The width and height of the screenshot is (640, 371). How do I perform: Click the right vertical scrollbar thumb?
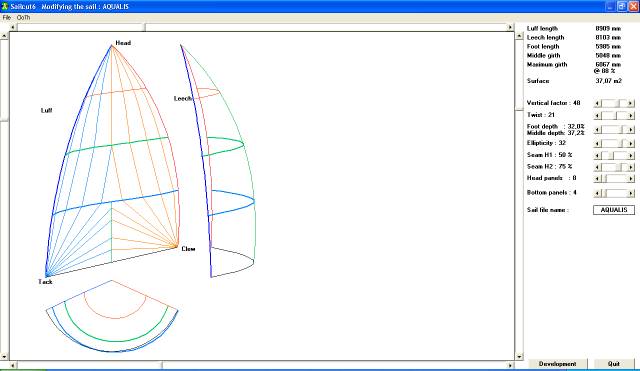519,109
